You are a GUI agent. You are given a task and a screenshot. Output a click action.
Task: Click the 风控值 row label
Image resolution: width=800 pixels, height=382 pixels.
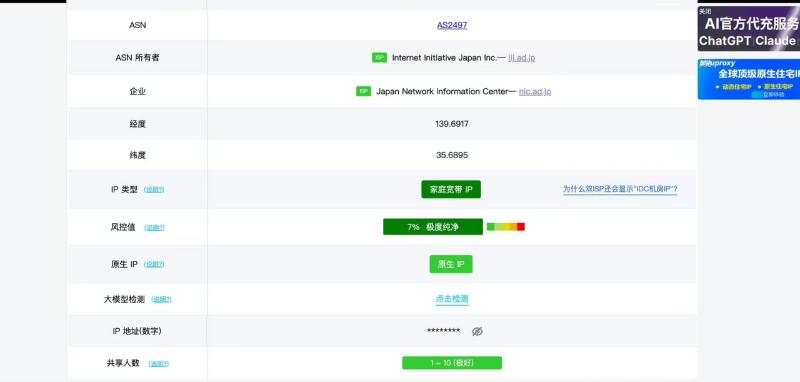coord(123,227)
